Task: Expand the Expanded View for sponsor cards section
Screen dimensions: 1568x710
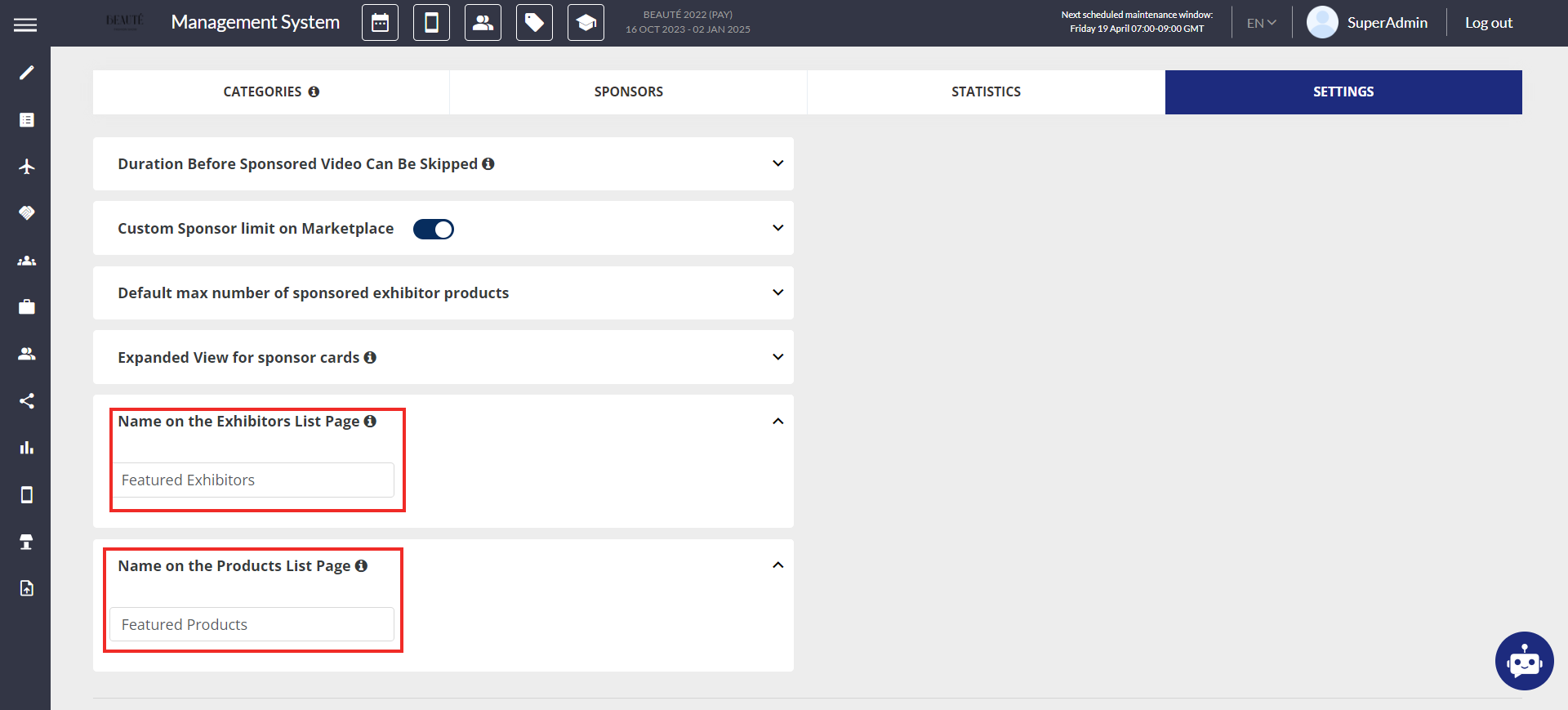Action: [778, 357]
